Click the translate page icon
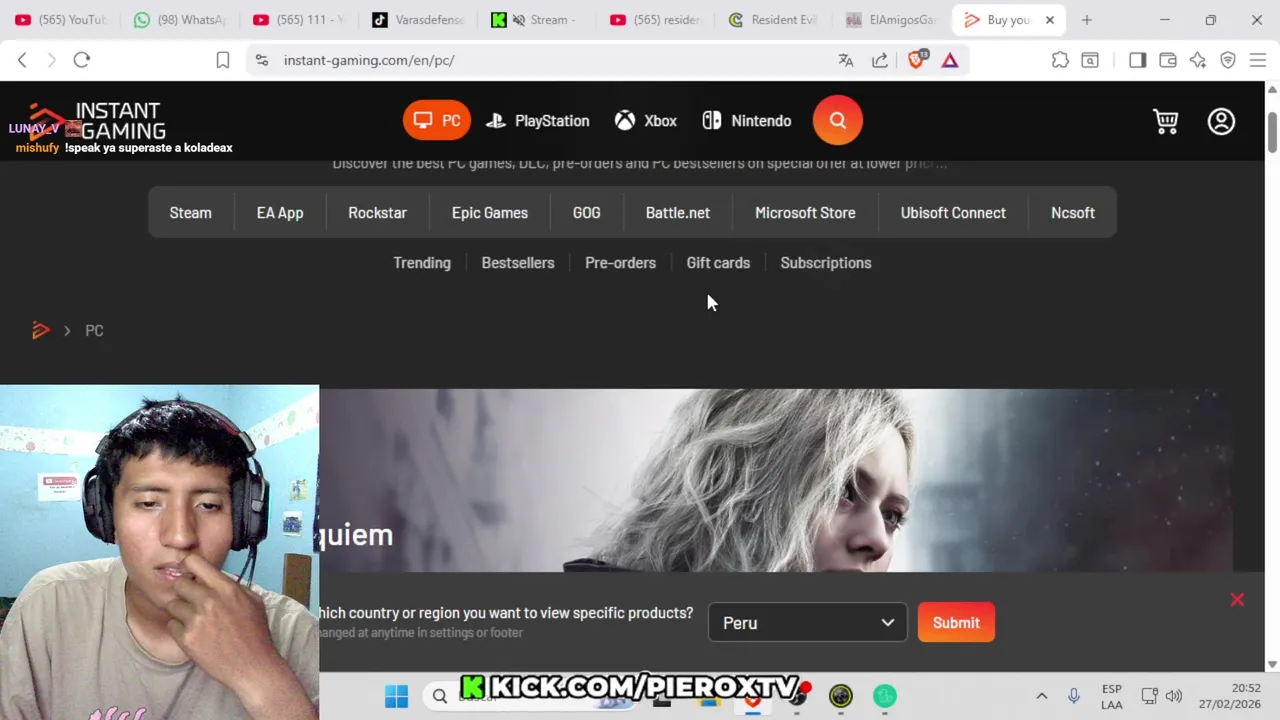The height and width of the screenshot is (720, 1280). [x=846, y=60]
